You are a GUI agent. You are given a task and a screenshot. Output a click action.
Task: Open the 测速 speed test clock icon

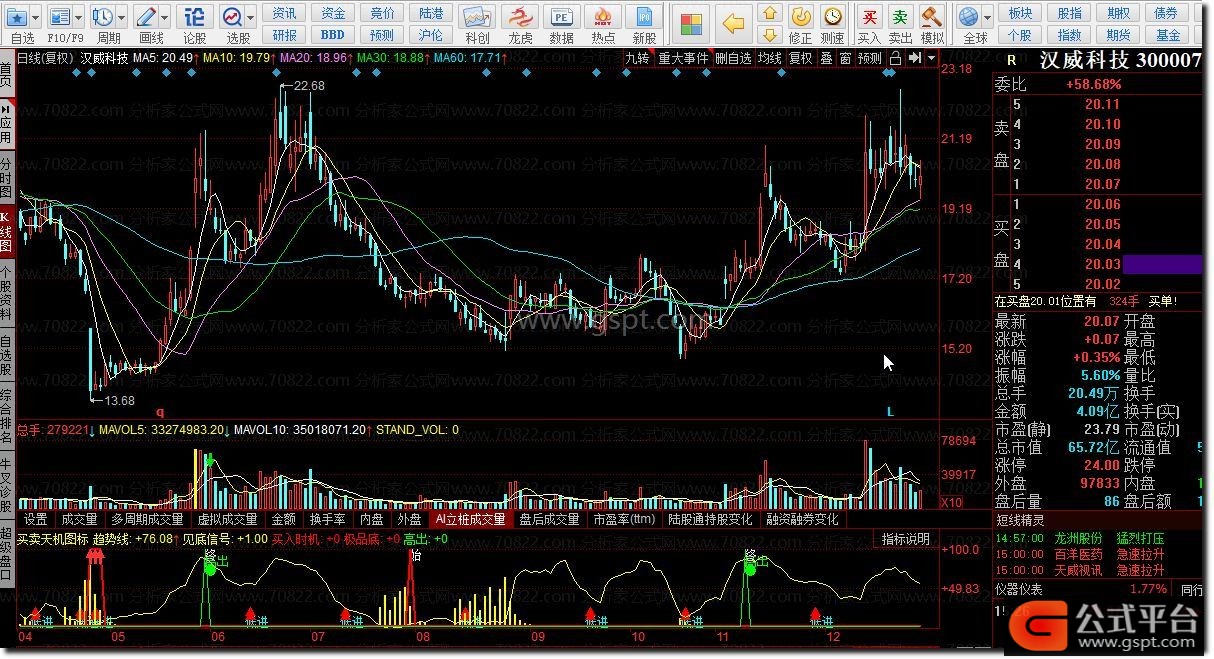(x=832, y=16)
